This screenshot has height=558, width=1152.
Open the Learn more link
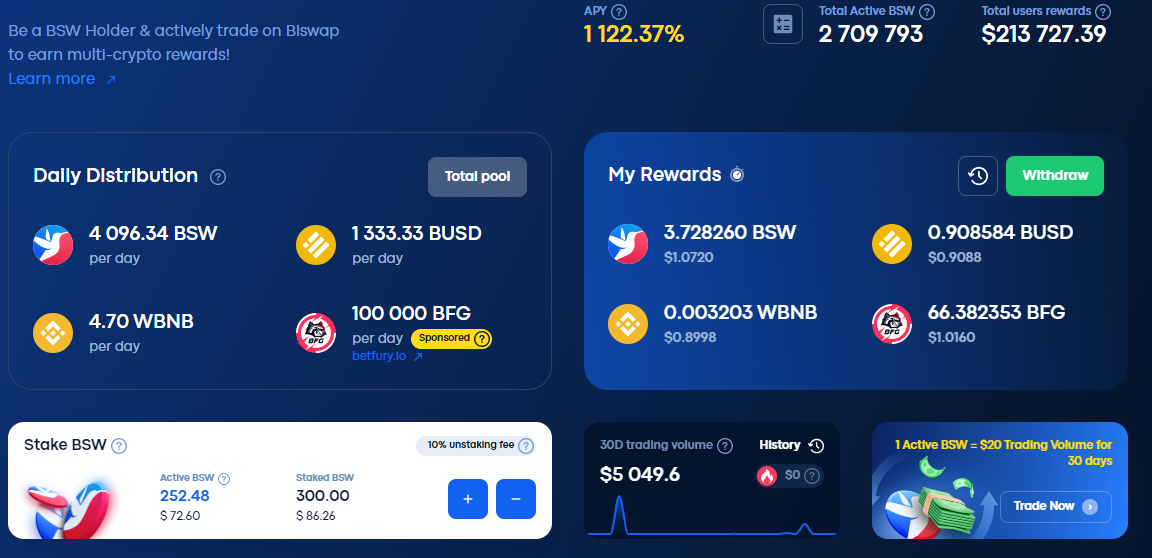click(x=51, y=79)
